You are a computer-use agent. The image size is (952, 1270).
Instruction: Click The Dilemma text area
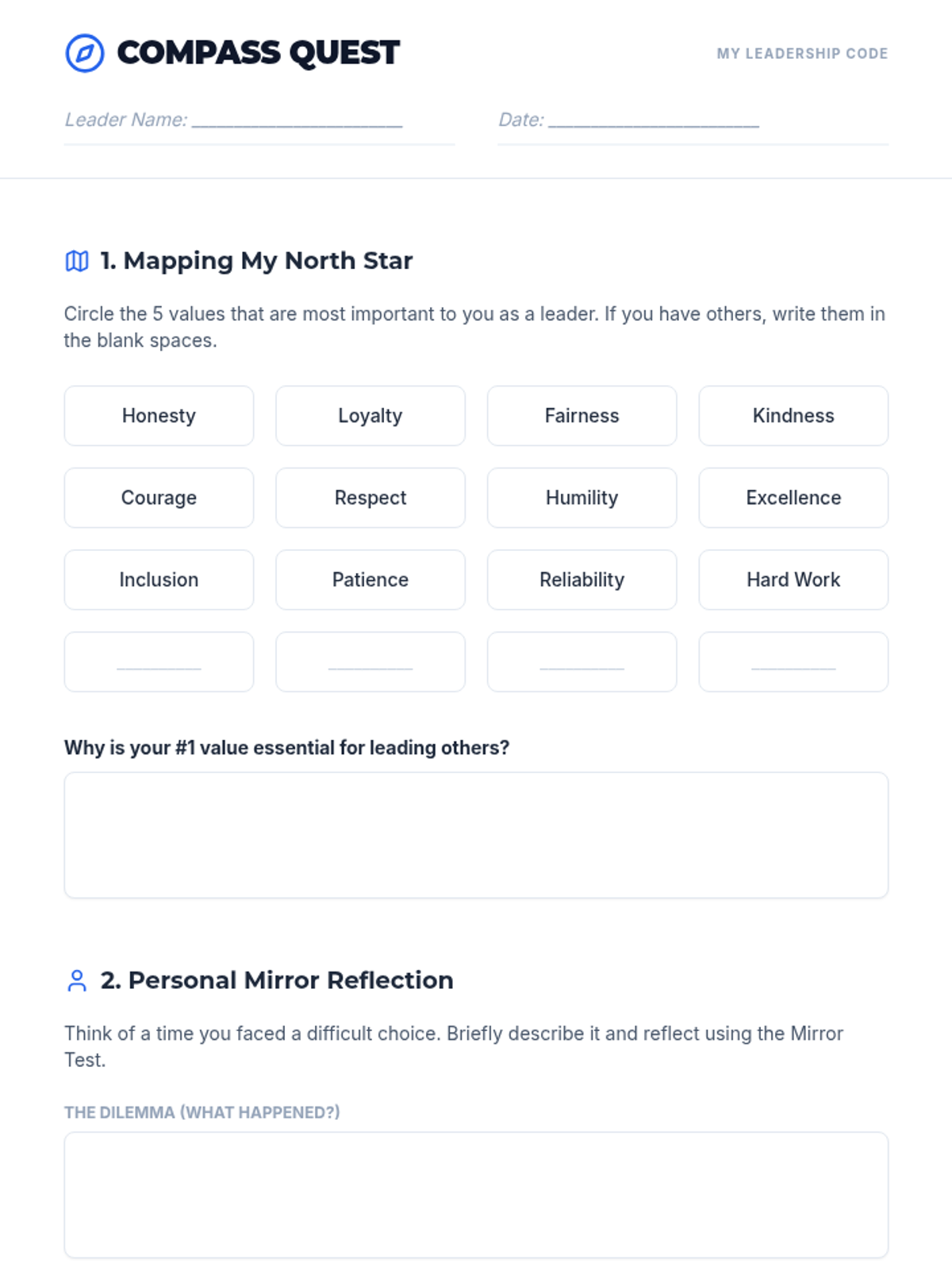click(x=476, y=1195)
